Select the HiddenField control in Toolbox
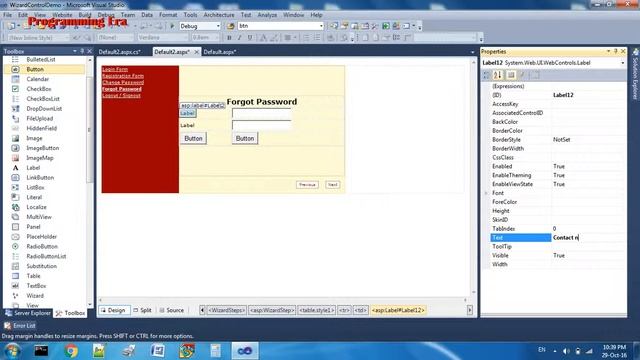 [44, 128]
